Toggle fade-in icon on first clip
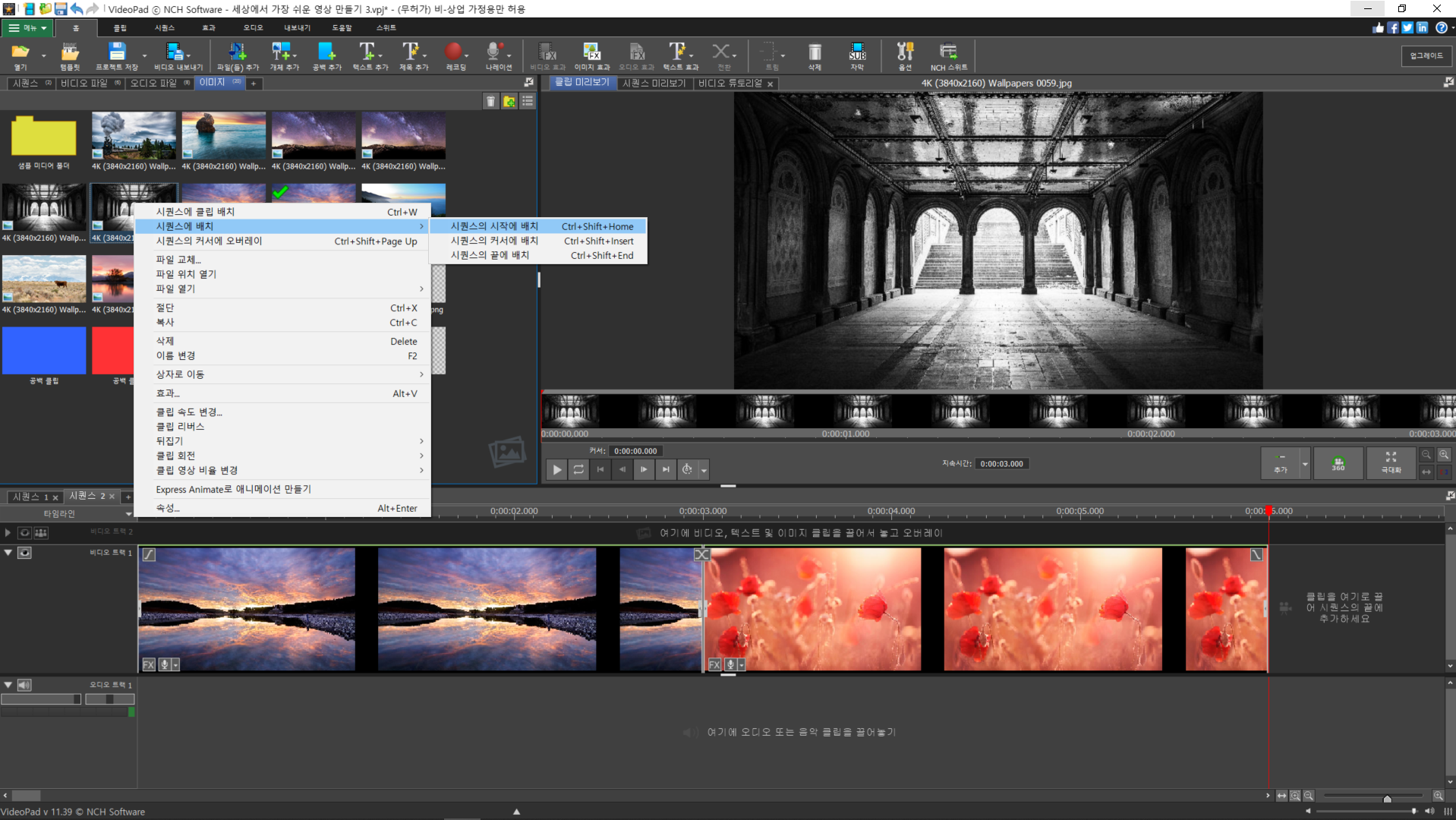 [x=149, y=555]
